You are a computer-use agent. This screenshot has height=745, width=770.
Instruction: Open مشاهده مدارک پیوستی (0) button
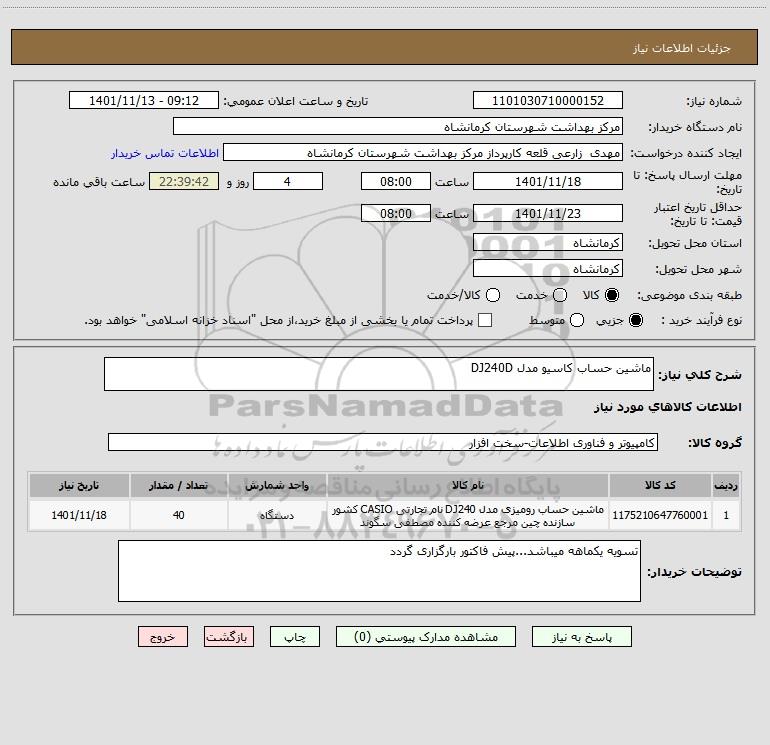point(426,637)
